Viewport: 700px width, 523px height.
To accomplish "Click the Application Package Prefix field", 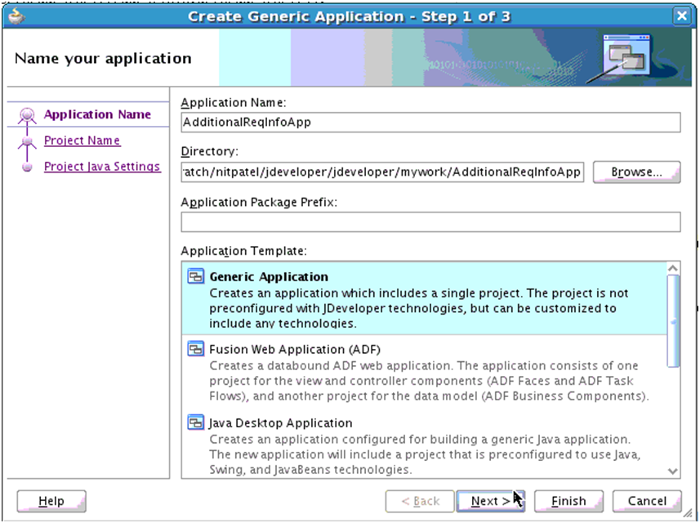I will 431,222.
